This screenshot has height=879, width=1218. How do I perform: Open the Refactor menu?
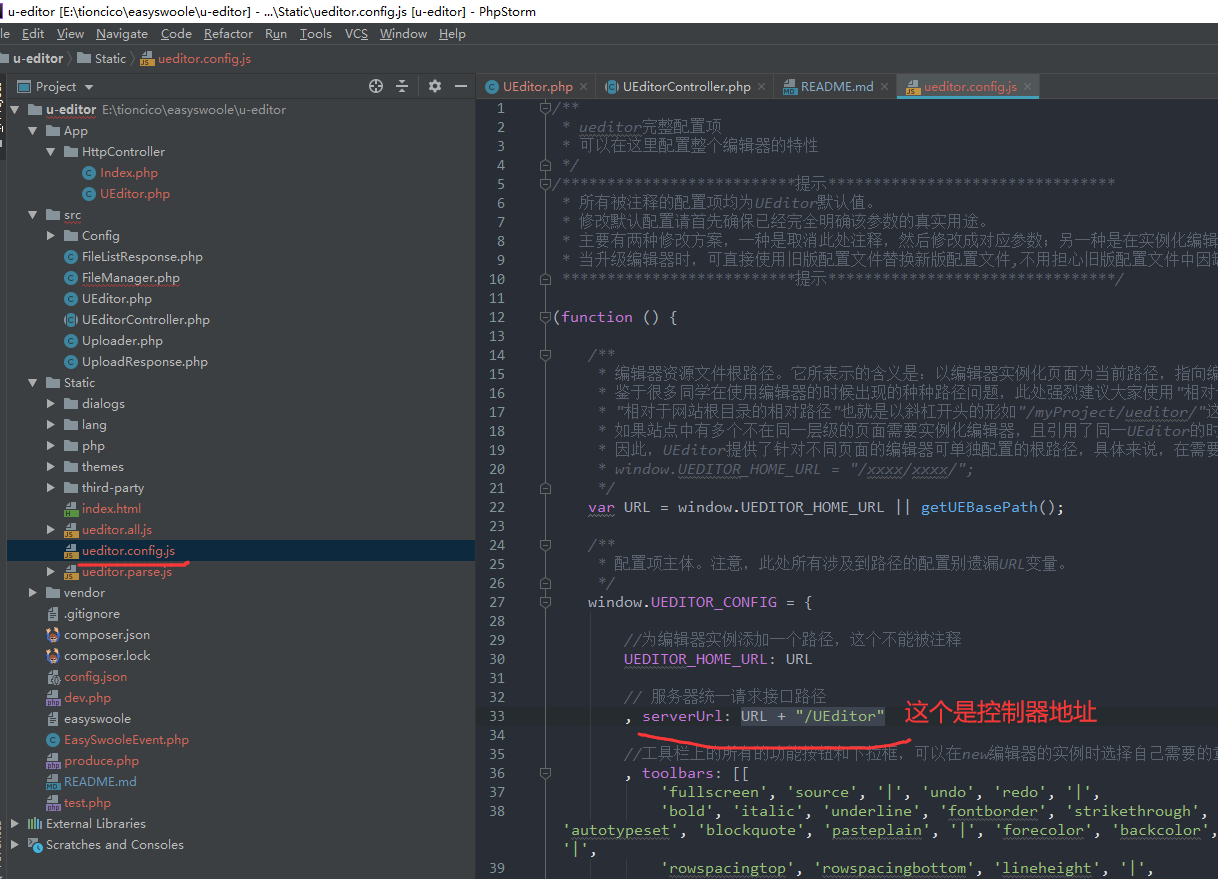[228, 34]
